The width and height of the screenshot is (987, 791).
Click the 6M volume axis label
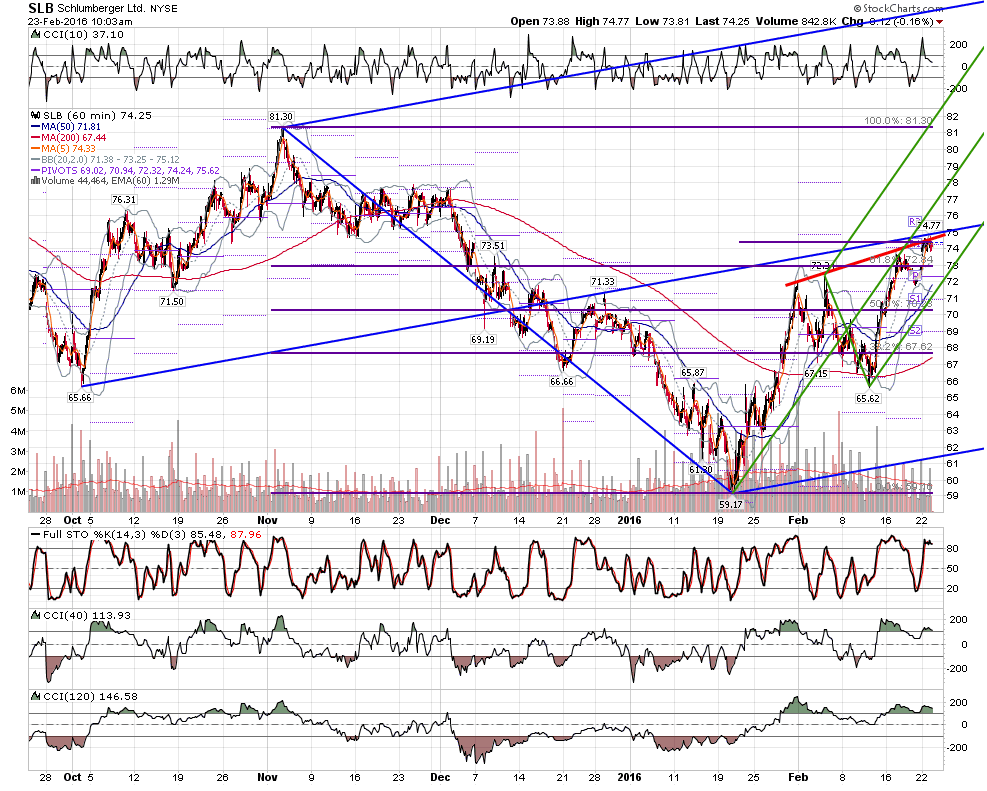18,391
